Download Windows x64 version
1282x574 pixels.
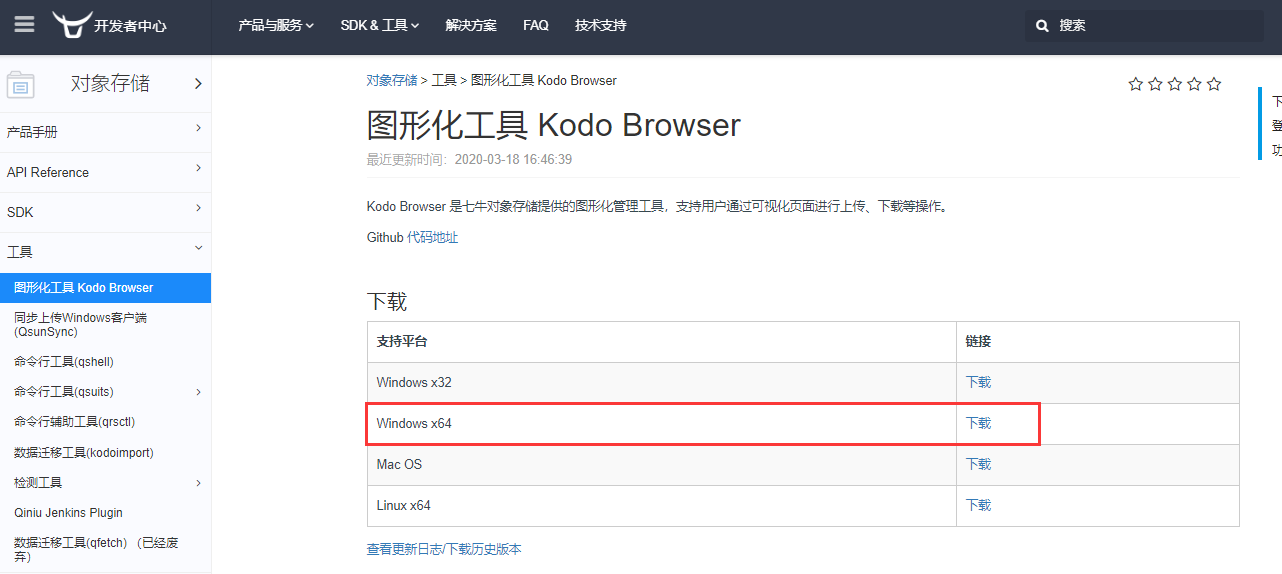pyautogui.click(x=978, y=423)
